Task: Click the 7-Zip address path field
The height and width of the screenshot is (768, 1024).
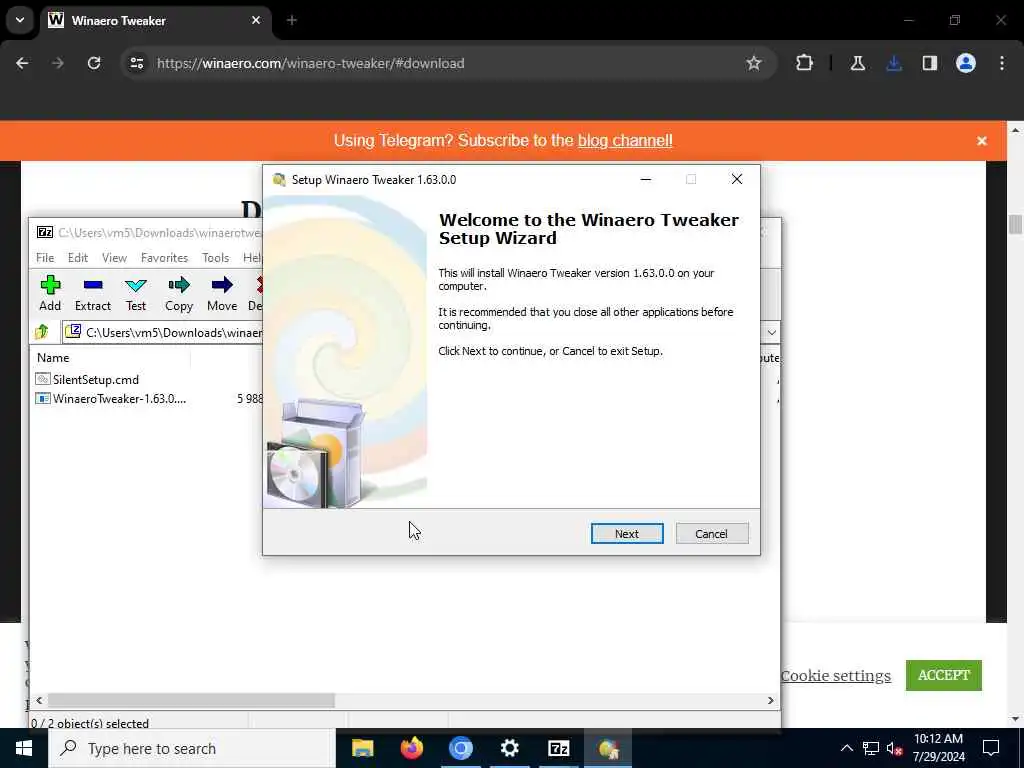Action: tap(163, 332)
